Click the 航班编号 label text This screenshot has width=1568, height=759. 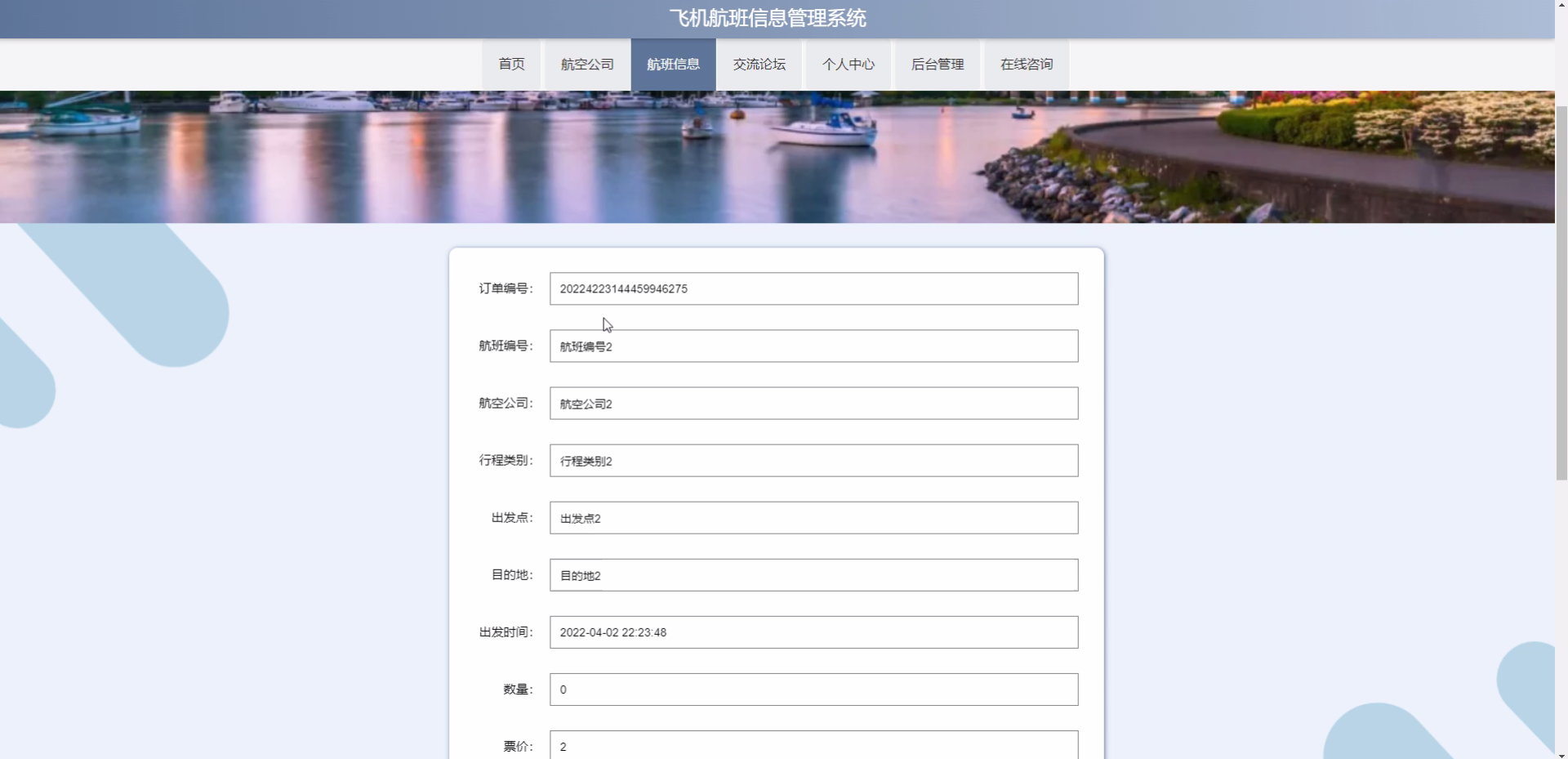tap(506, 346)
